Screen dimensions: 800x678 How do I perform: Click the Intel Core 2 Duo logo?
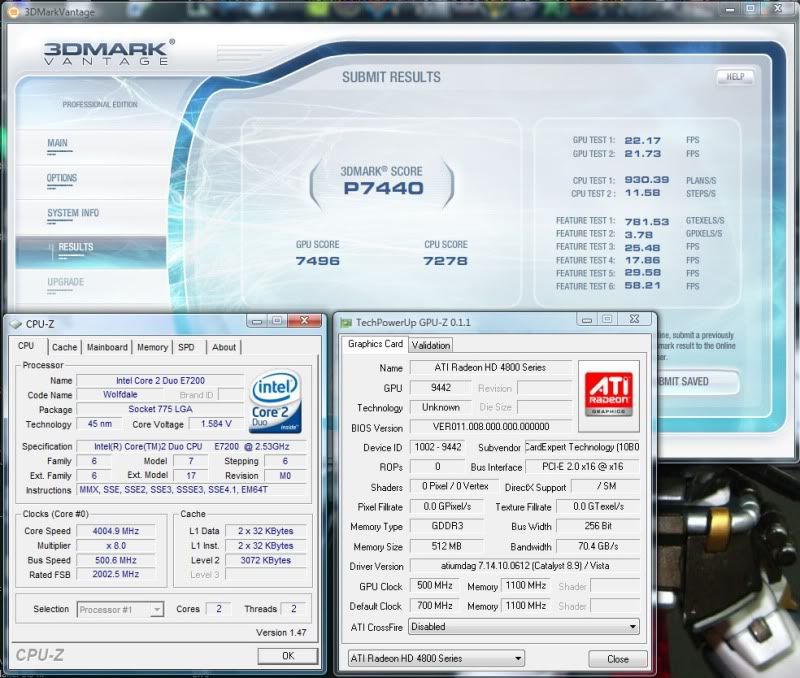pyautogui.click(x=276, y=404)
